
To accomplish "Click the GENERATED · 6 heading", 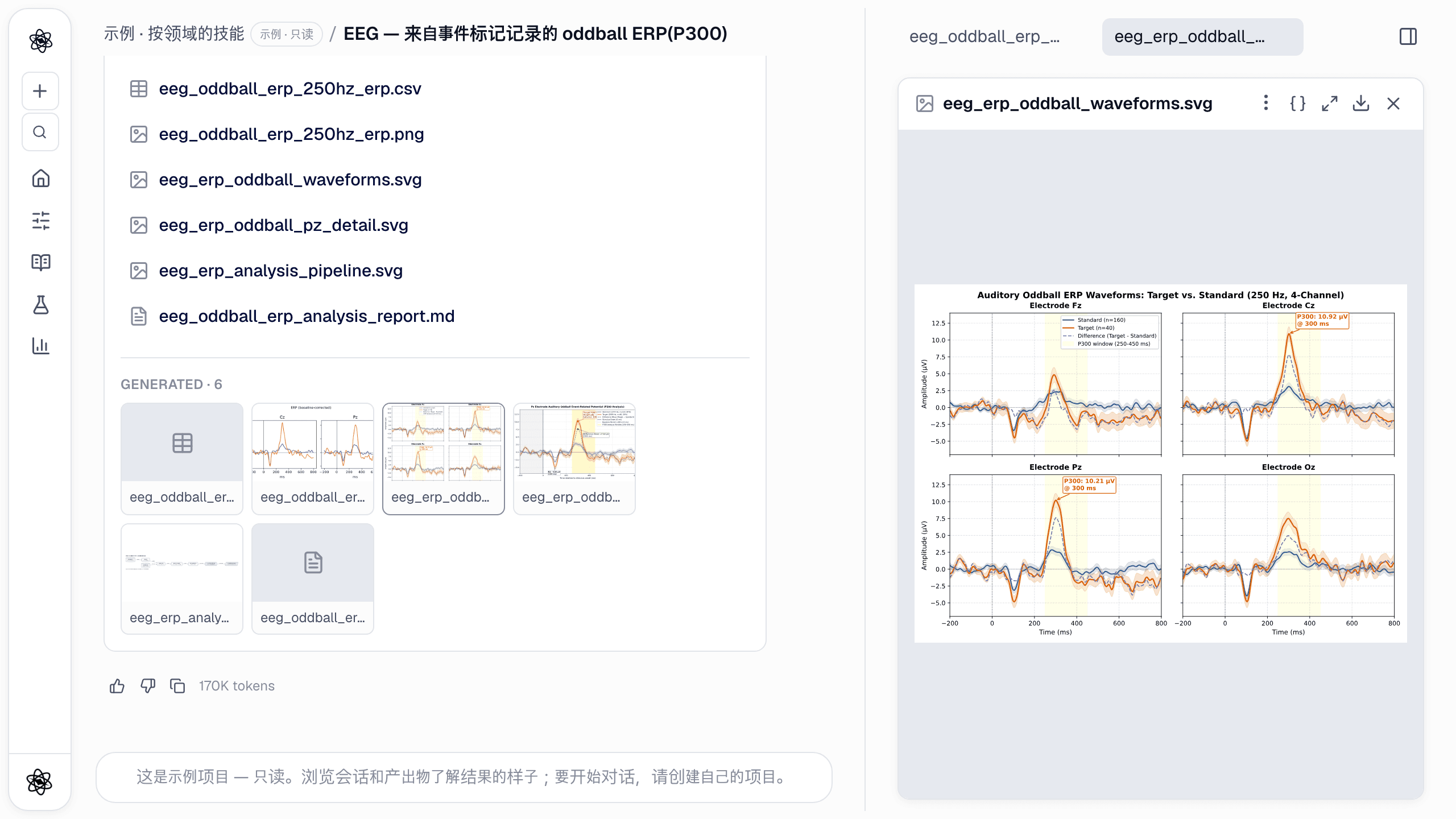I will [171, 384].
